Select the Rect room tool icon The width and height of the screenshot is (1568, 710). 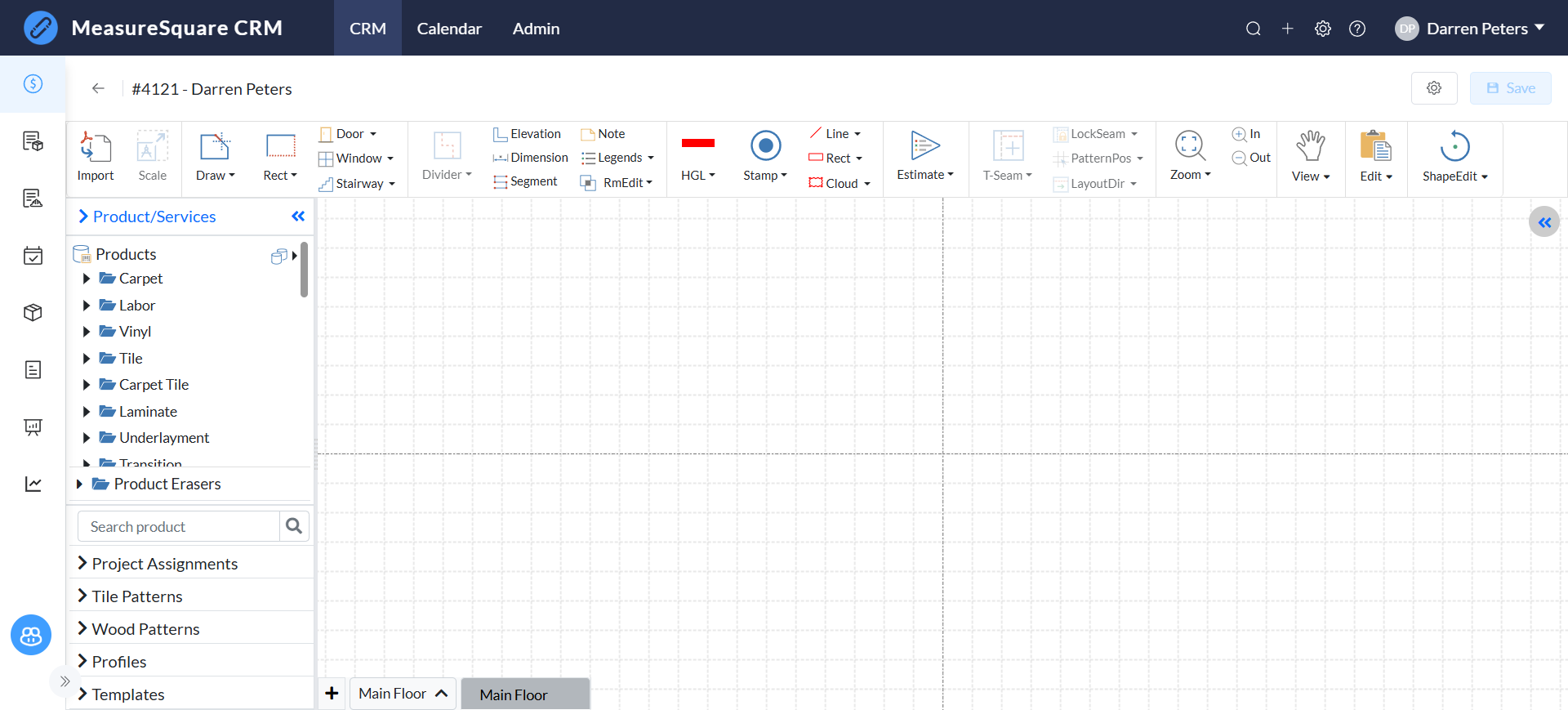pyautogui.click(x=280, y=146)
